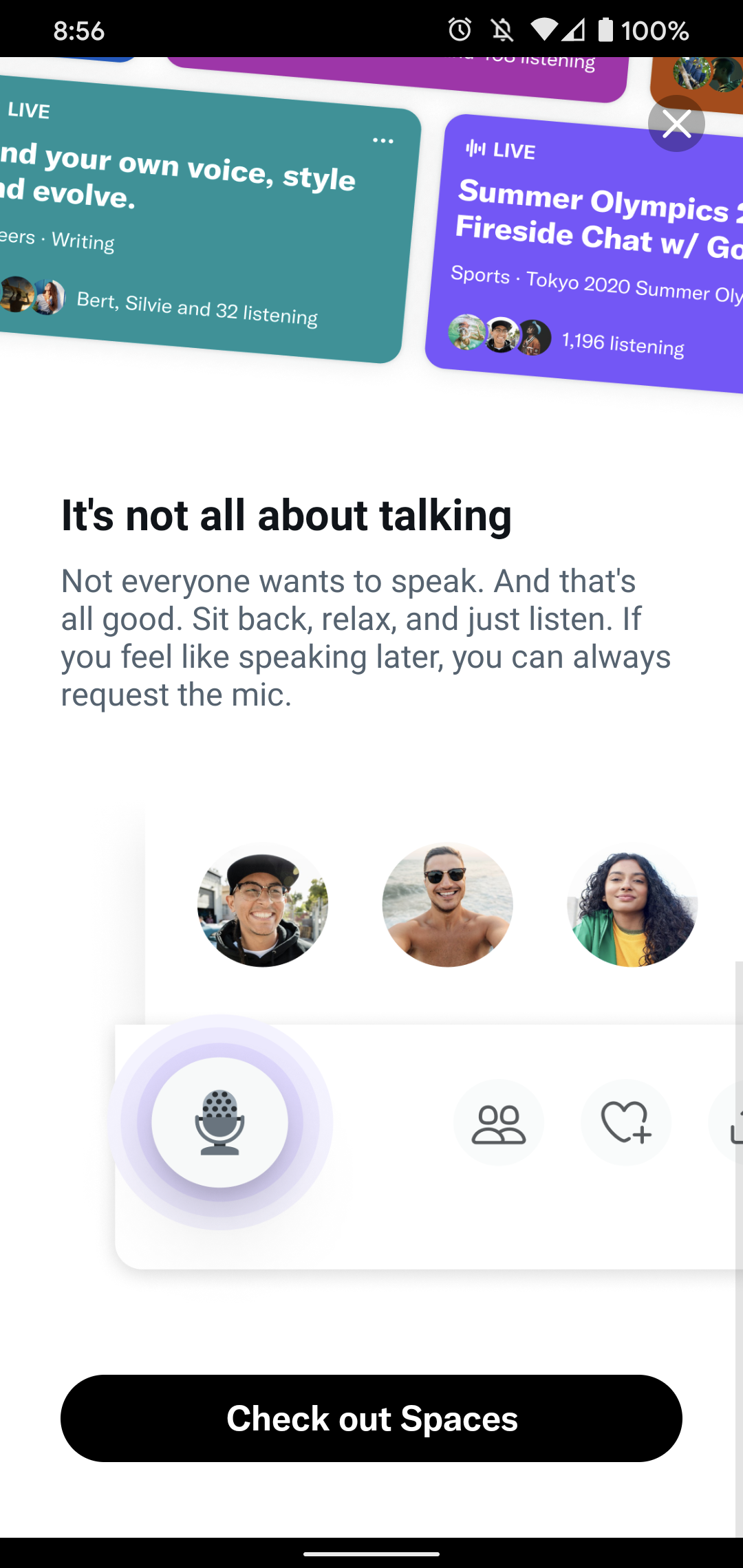Open the people/guests icon
This screenshot has width=743, height=1568.
[x=499, y=1123]
